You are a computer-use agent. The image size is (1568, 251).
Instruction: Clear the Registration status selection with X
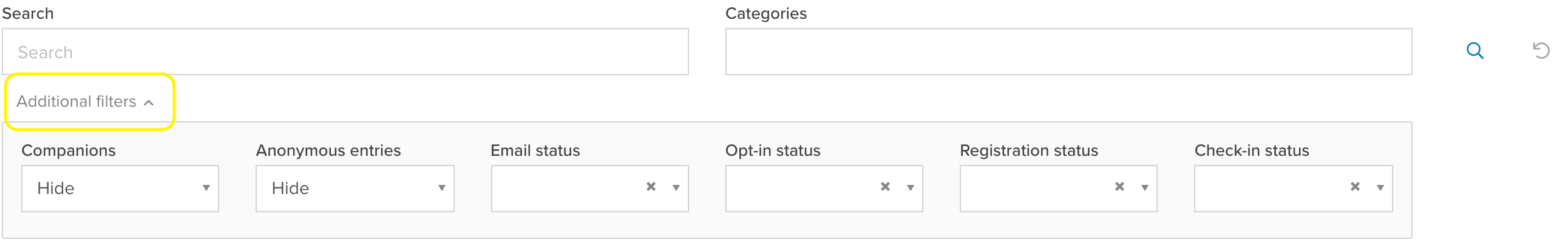1119,187
